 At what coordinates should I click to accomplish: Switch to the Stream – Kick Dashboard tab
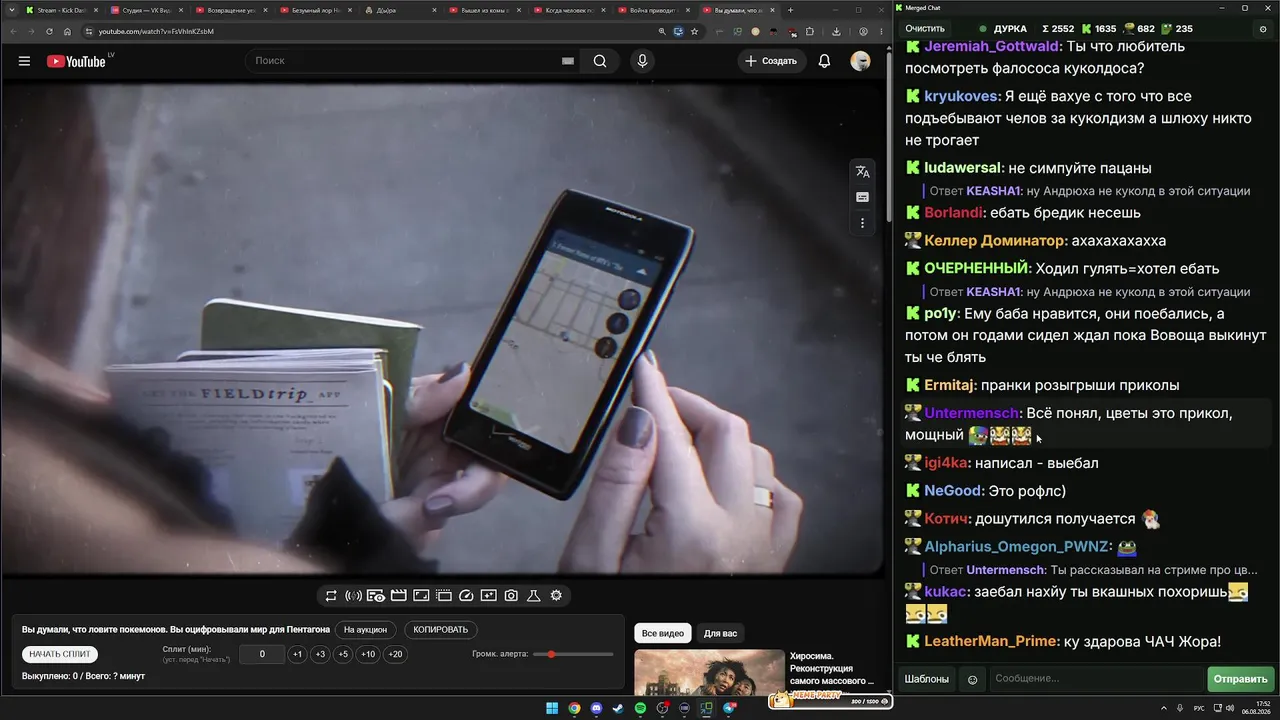(60, 10)
